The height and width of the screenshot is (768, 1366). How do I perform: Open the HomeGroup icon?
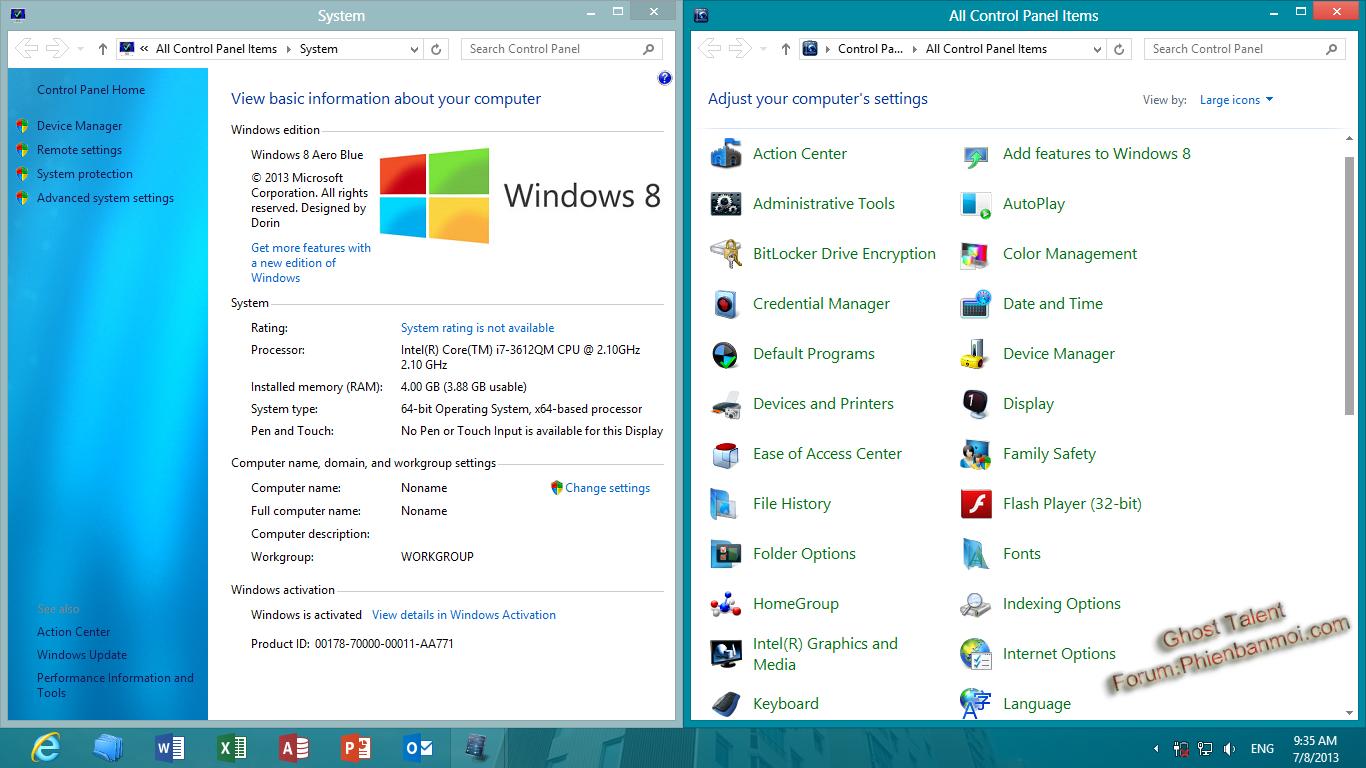click(726, 604)
